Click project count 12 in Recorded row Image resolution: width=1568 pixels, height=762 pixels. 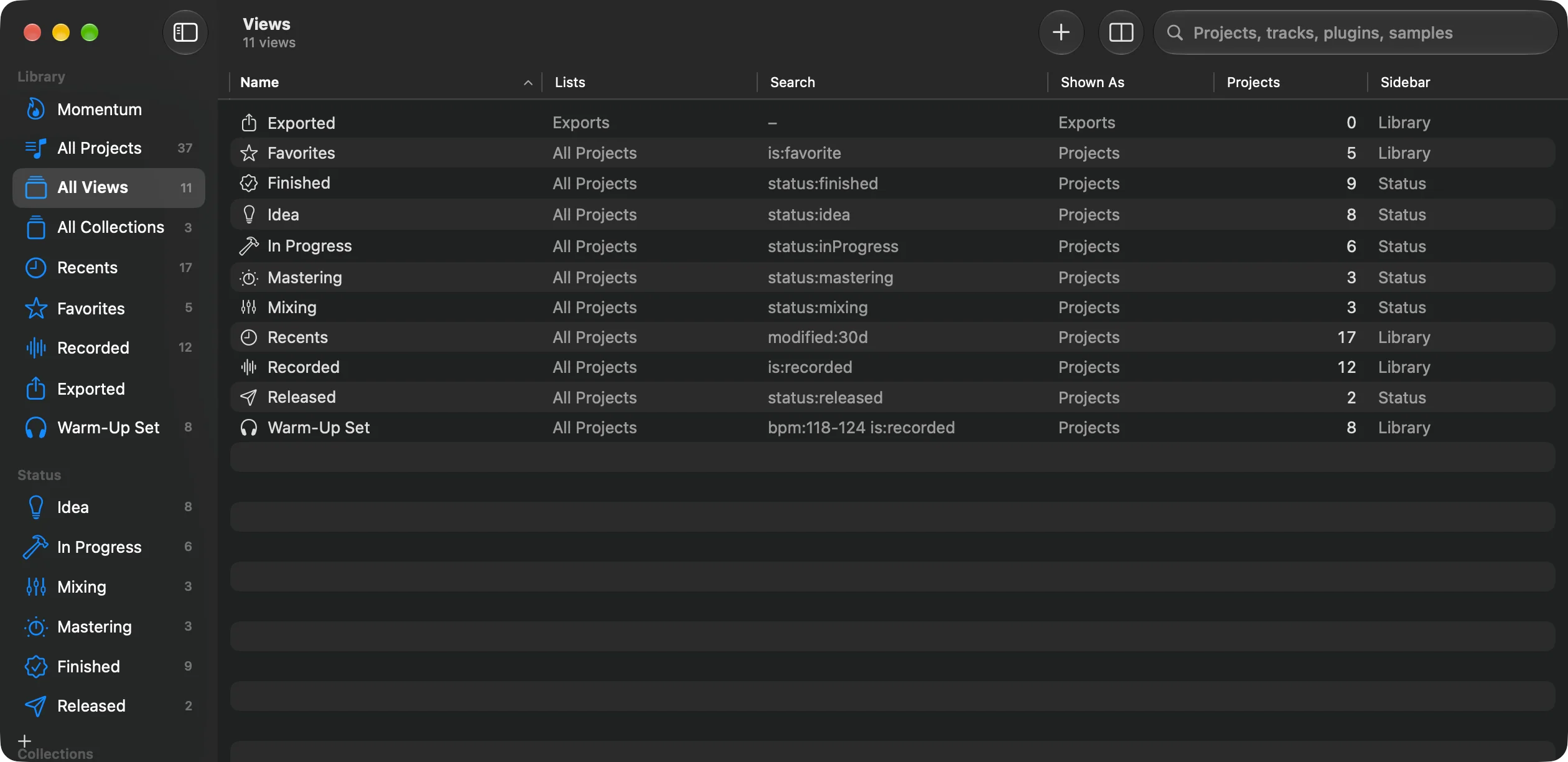[x=1346, y=367]
